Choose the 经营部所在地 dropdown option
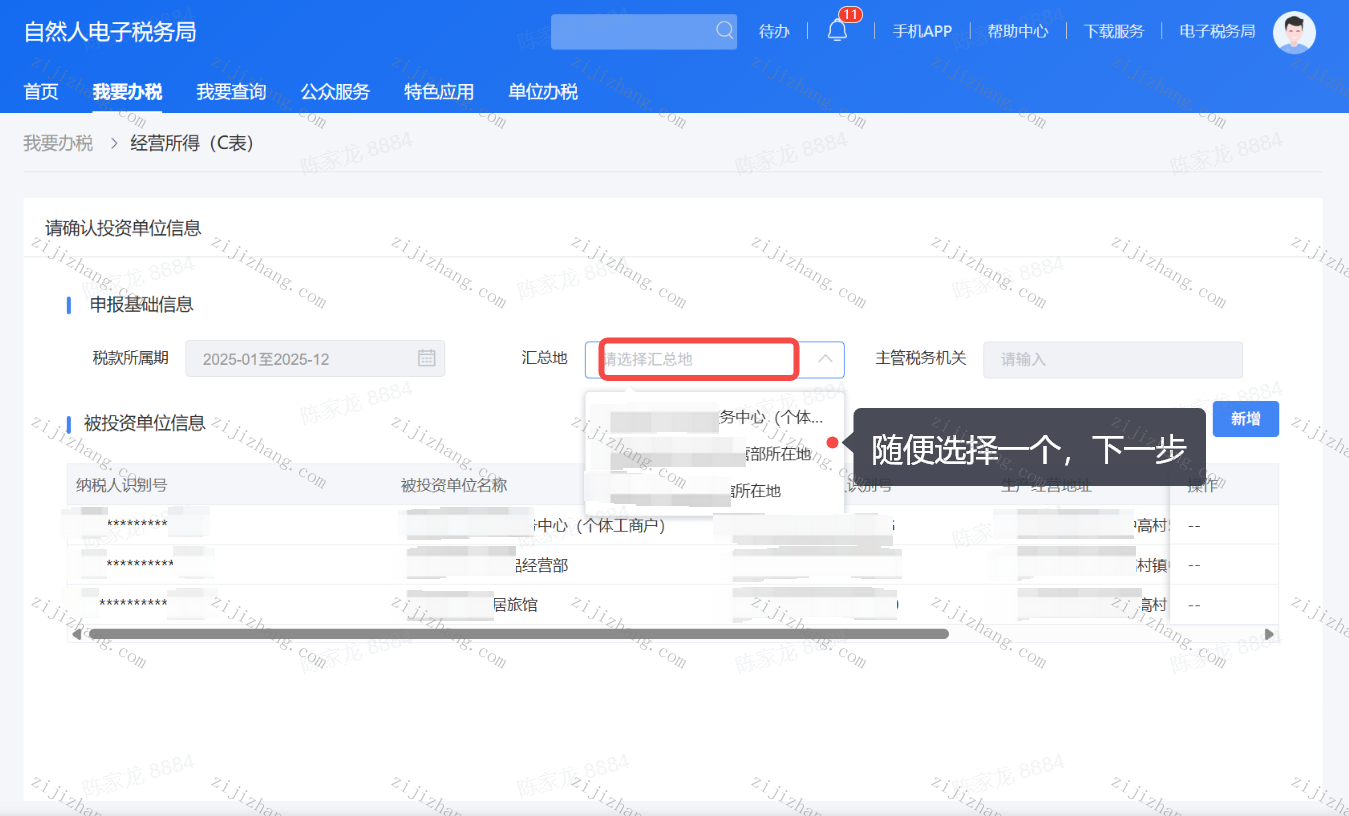 pos(714,453)
